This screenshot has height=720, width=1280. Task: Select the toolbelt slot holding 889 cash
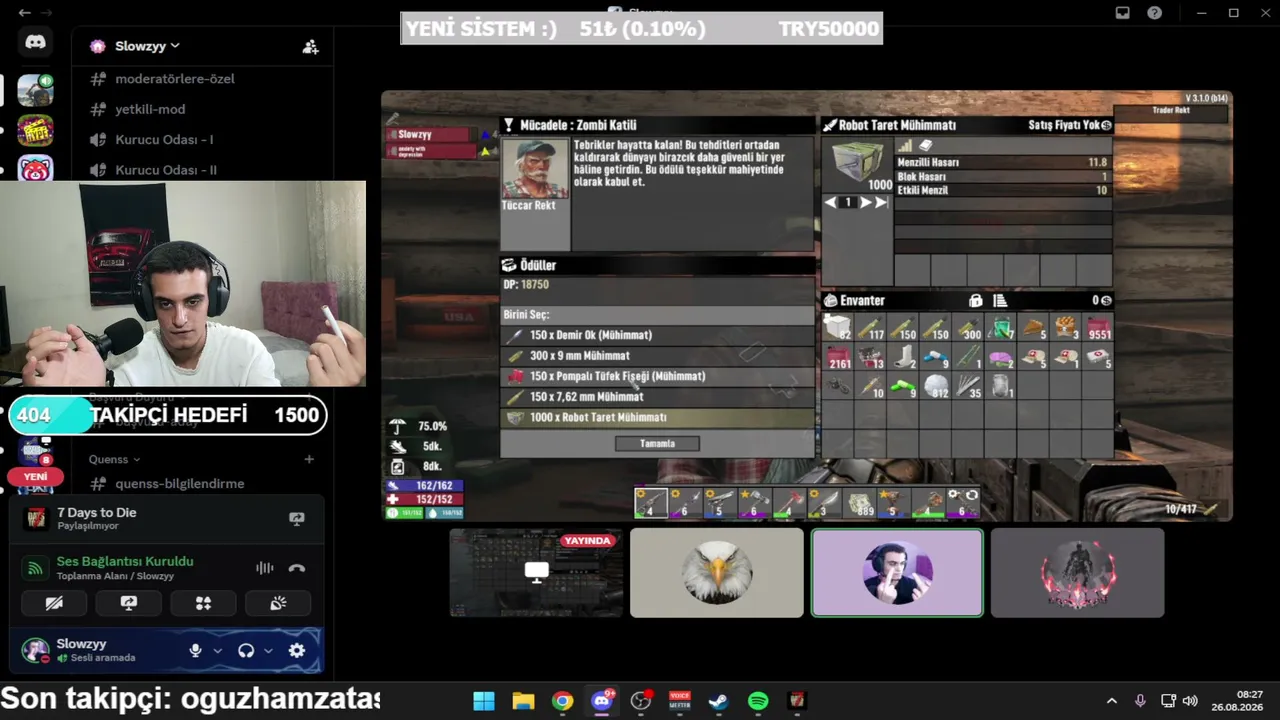(860, 503)
